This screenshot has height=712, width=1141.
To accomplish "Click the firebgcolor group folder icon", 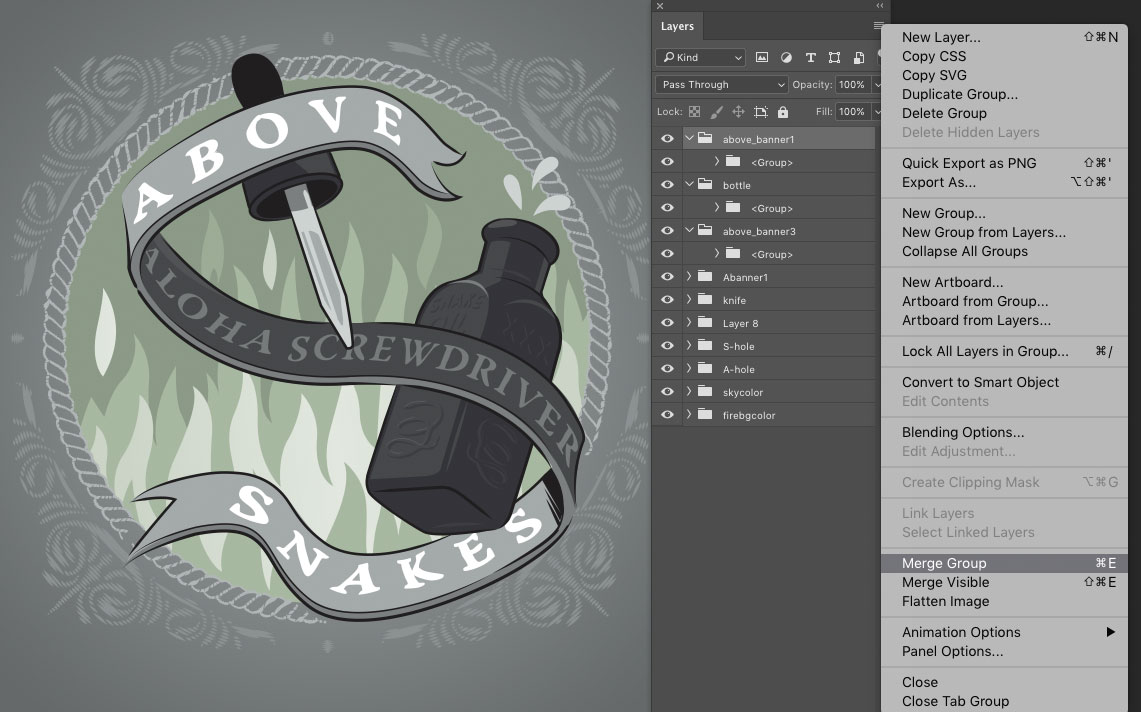I will click(x=705, y=414).
